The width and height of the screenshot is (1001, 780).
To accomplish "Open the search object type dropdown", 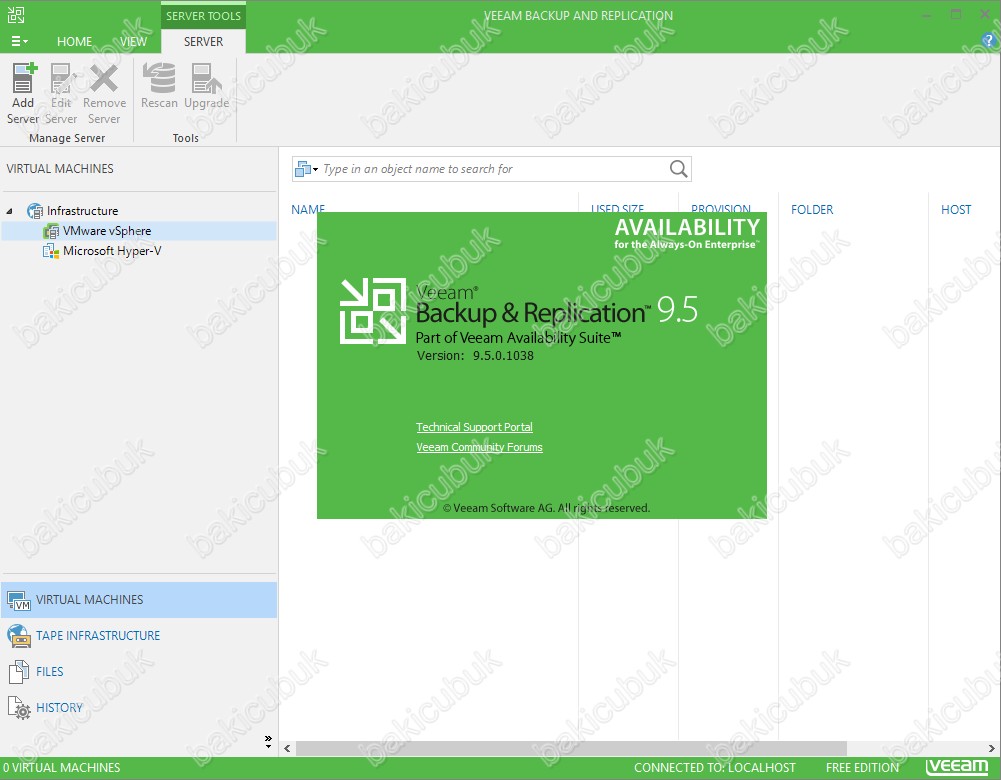I will click(307, 169).
